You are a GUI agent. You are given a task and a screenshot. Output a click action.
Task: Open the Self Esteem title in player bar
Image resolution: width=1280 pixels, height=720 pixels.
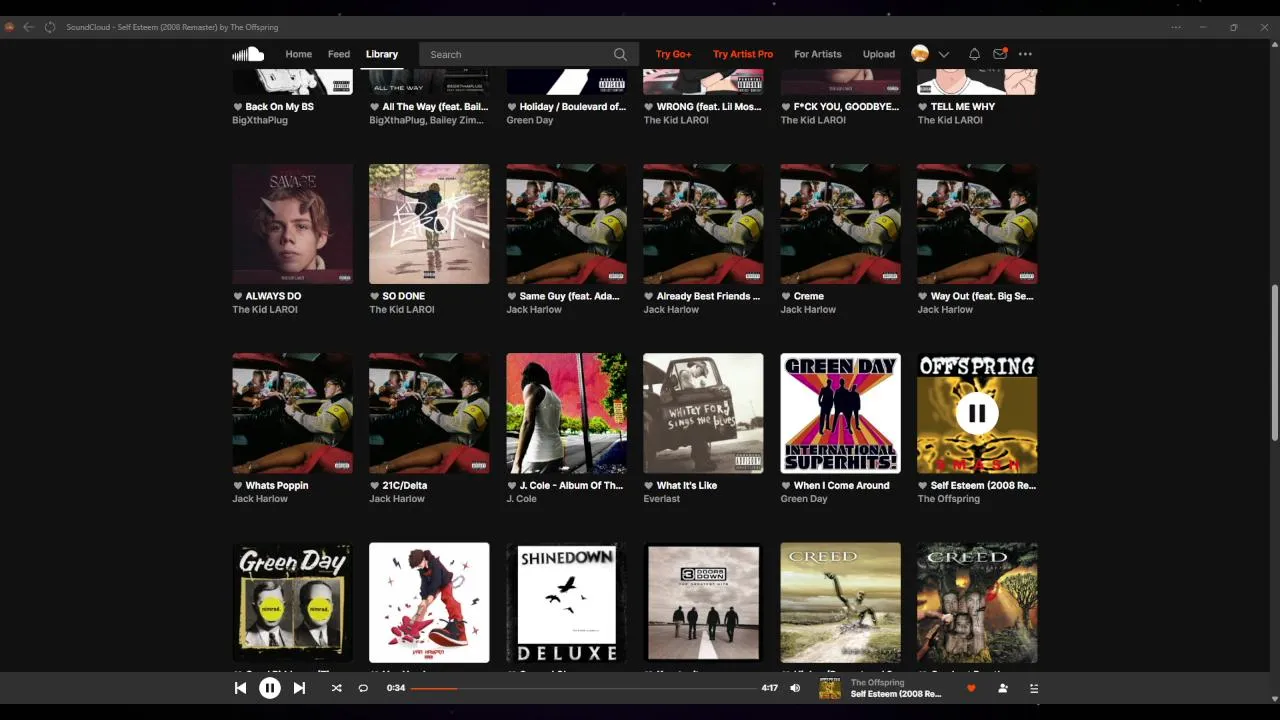(x=896, y=694)
